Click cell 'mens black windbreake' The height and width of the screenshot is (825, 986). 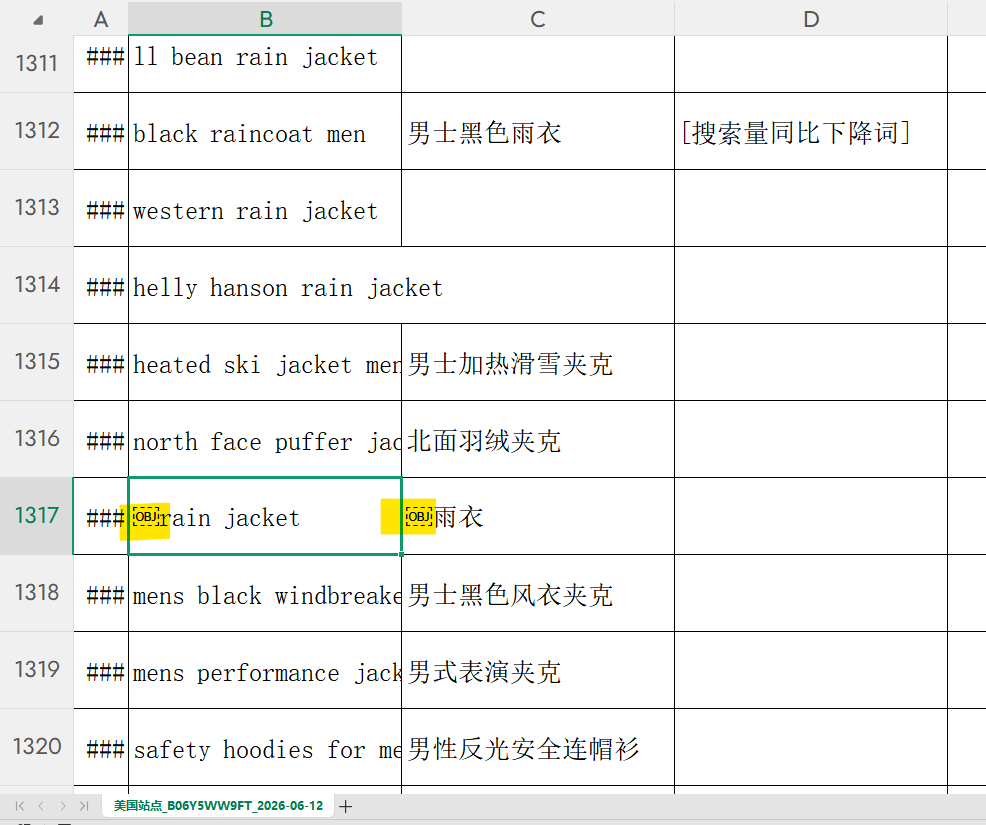tap(265, 593)
